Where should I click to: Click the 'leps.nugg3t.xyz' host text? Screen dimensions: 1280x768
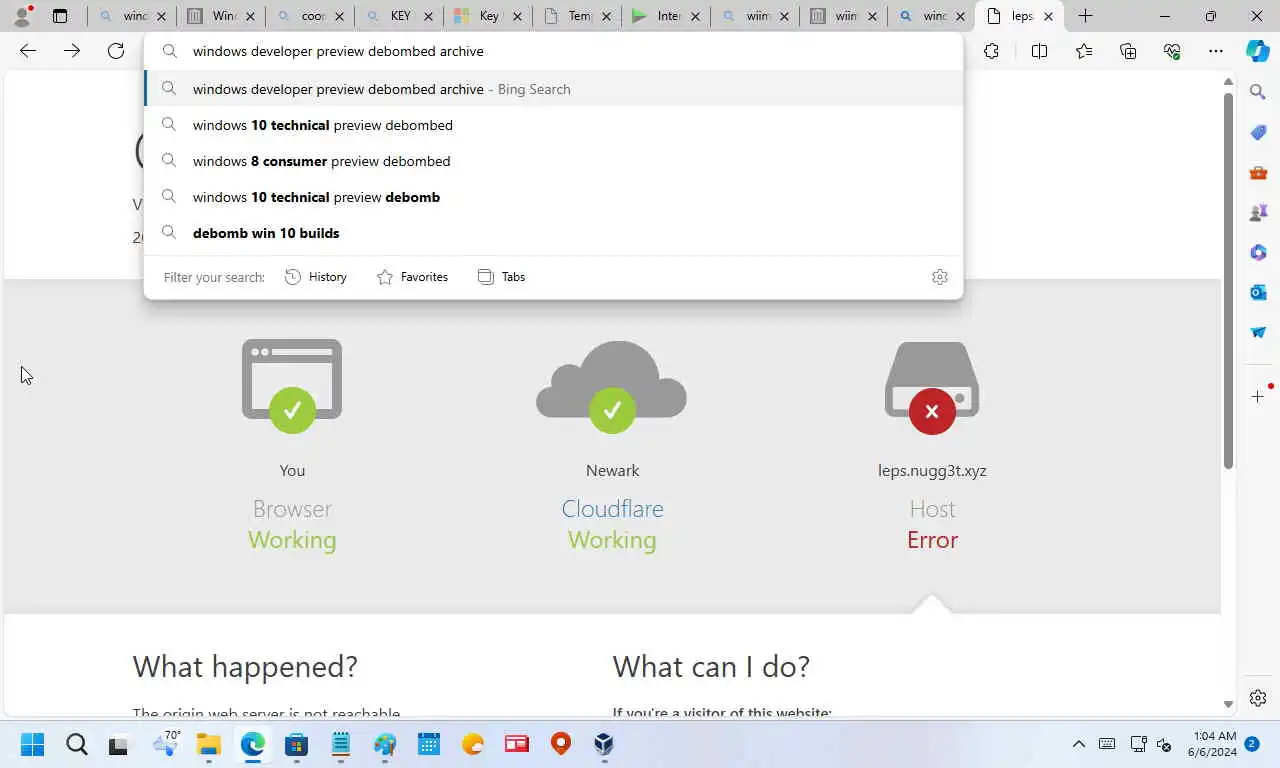(x=932, y=470)
